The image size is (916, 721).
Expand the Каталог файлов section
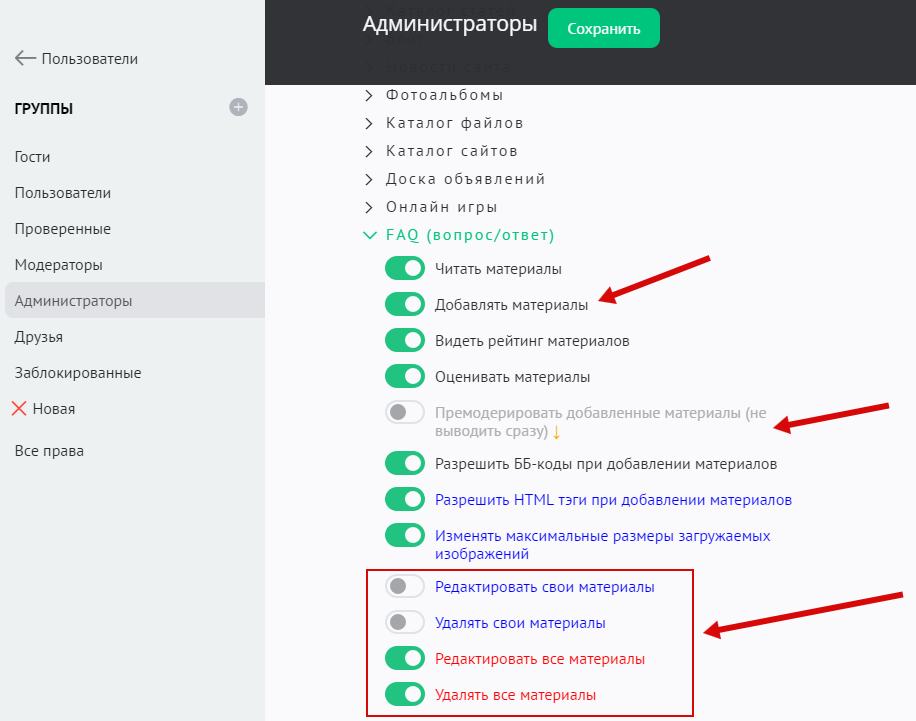click(369, 123)
